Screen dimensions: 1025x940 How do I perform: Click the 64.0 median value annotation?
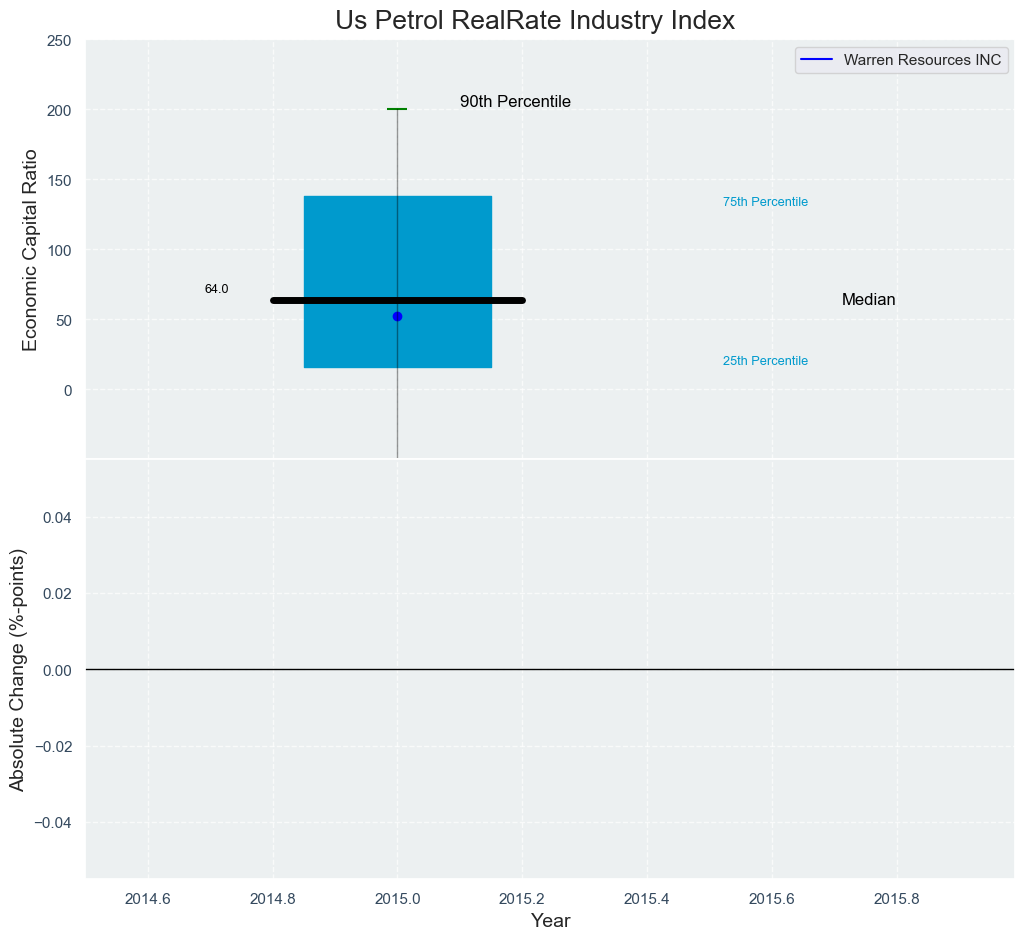pos(216,289)
